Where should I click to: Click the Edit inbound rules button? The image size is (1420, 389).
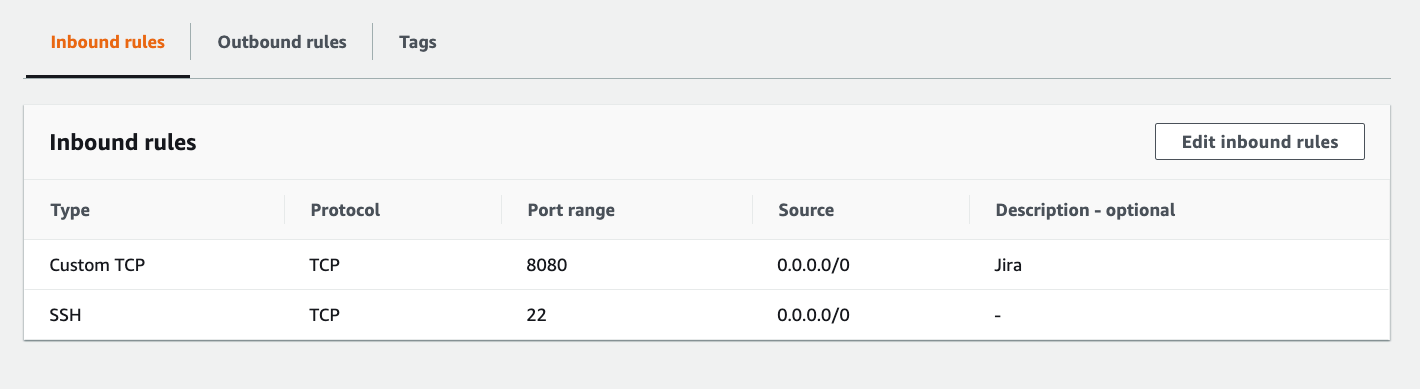(x=1259, y=142)
